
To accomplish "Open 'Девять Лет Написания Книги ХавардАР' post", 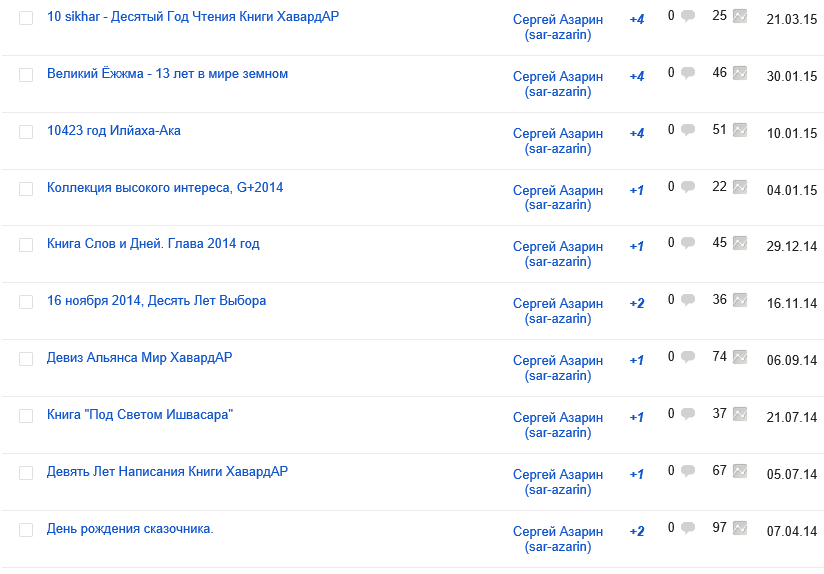I will 167,471.
